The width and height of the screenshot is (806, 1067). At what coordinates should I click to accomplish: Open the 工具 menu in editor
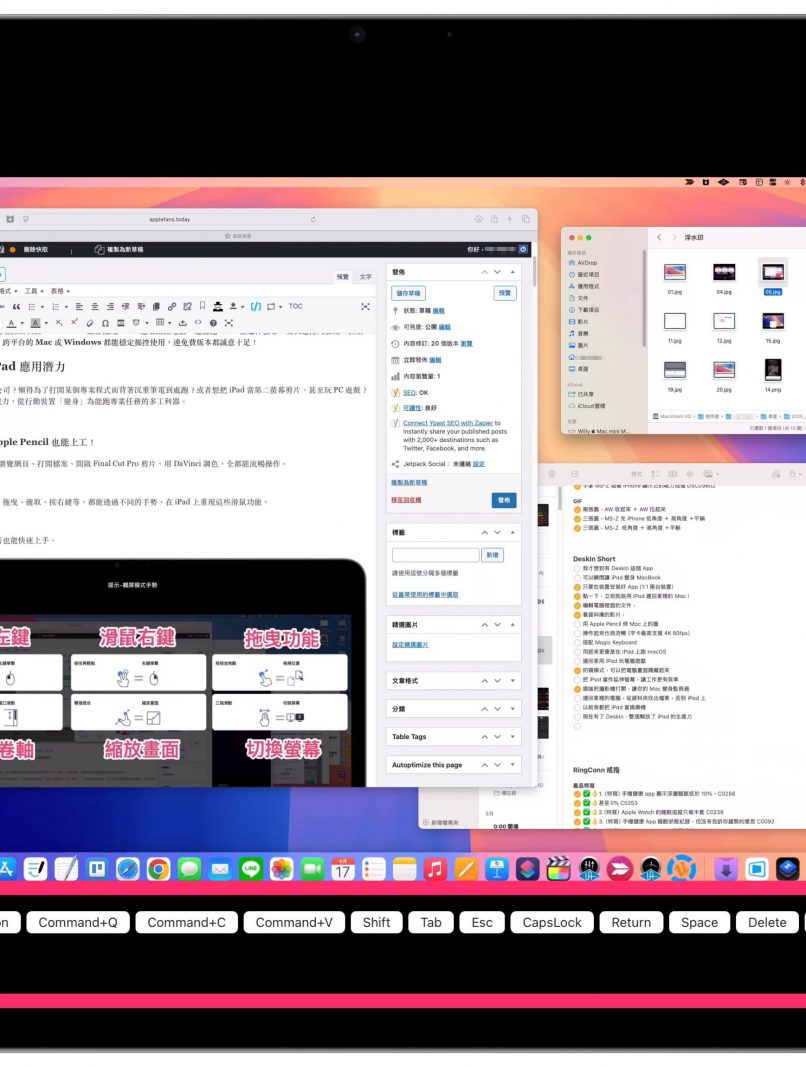coord(32,291)
